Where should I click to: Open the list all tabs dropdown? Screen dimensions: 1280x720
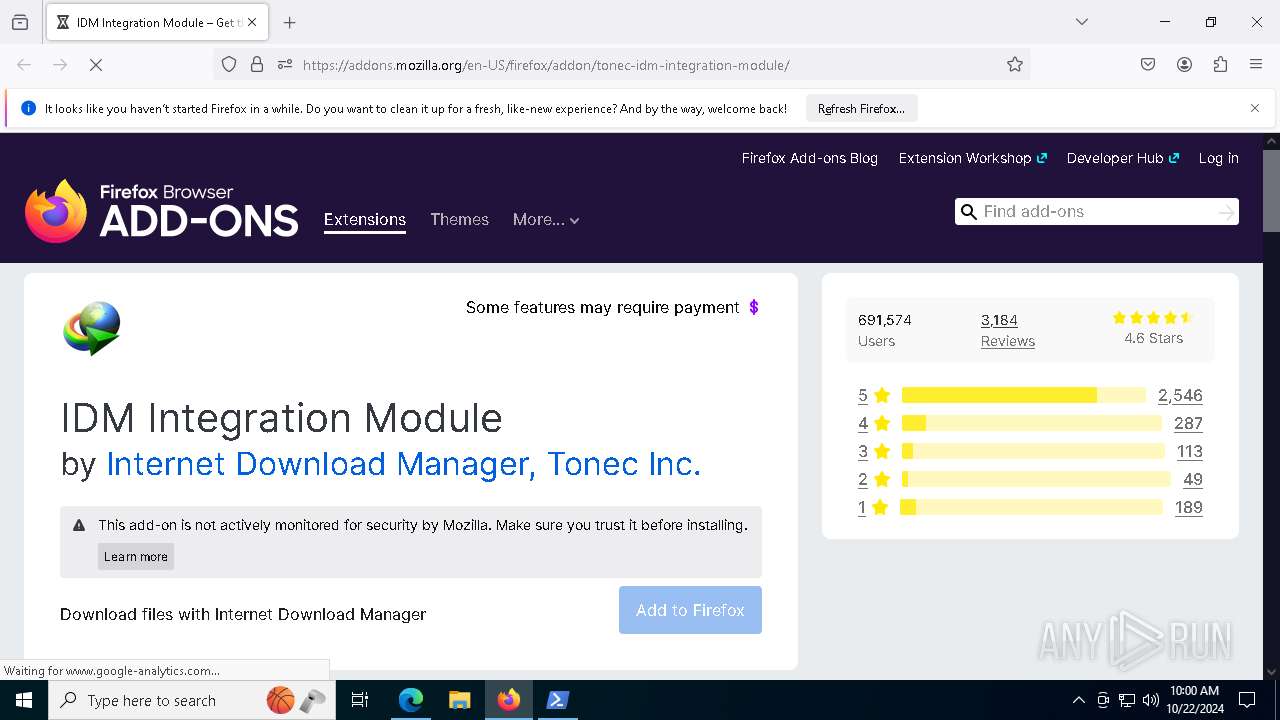click(1081, 22)
